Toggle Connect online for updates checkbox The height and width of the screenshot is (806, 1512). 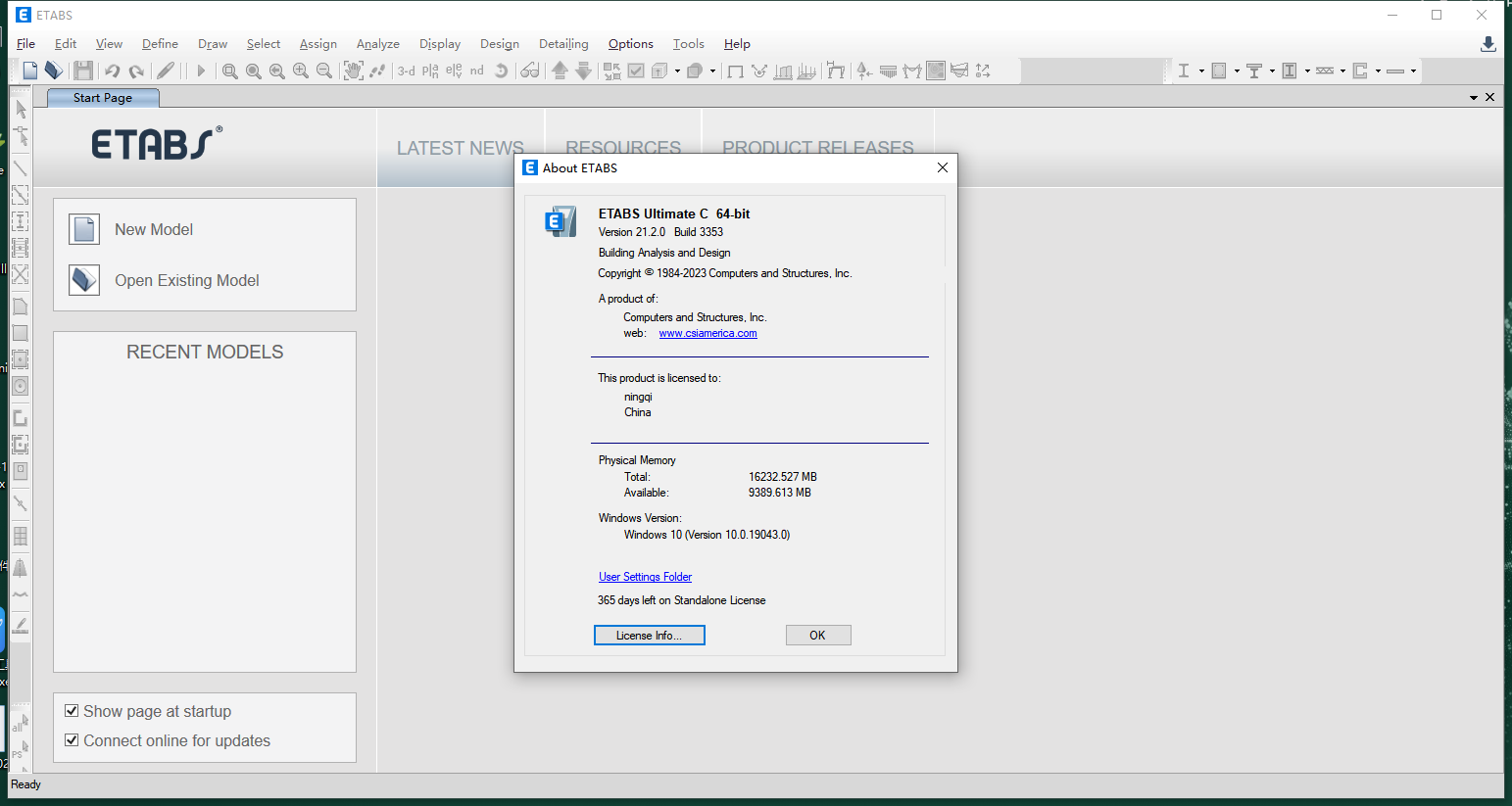pos(72,740)
